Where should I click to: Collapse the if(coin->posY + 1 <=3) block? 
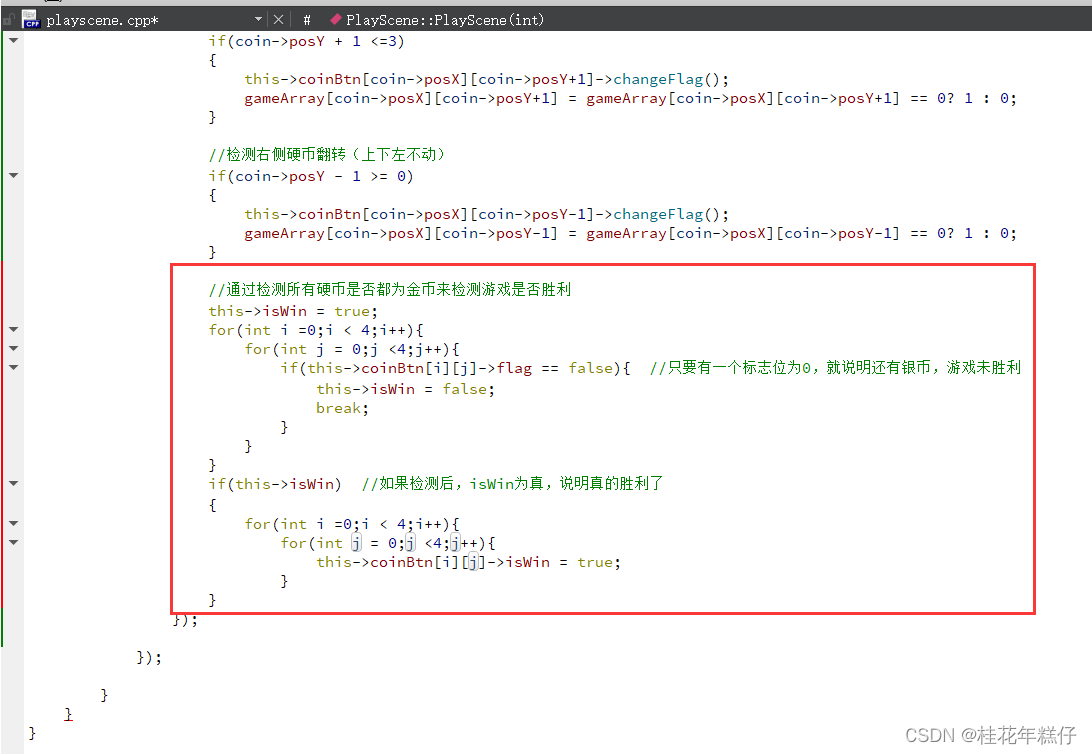tap(13, 40)
